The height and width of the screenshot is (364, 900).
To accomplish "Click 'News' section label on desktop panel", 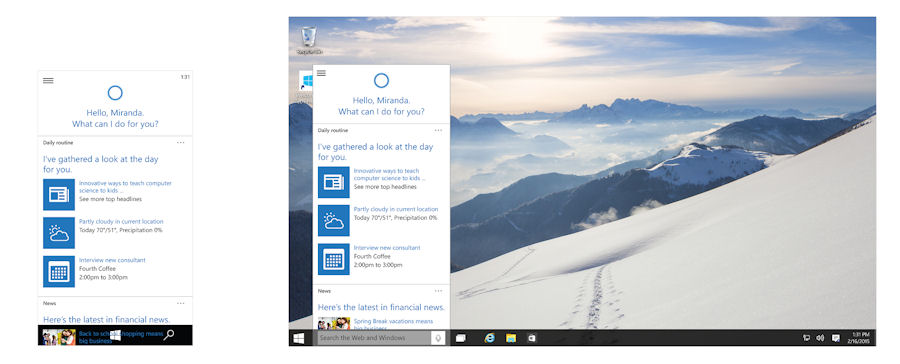I will tap(324, 291).
